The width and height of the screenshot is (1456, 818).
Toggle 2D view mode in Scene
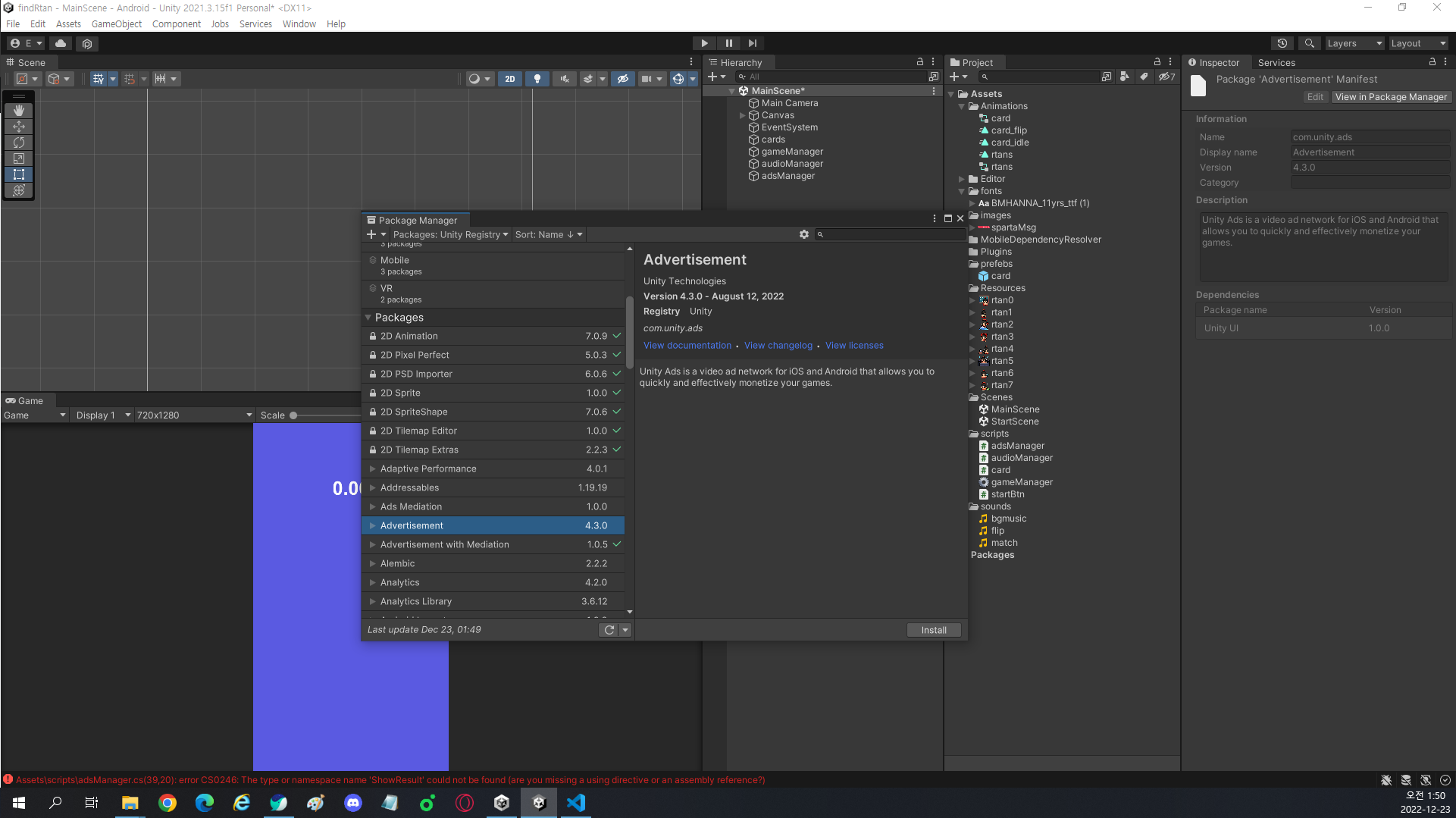510,79
